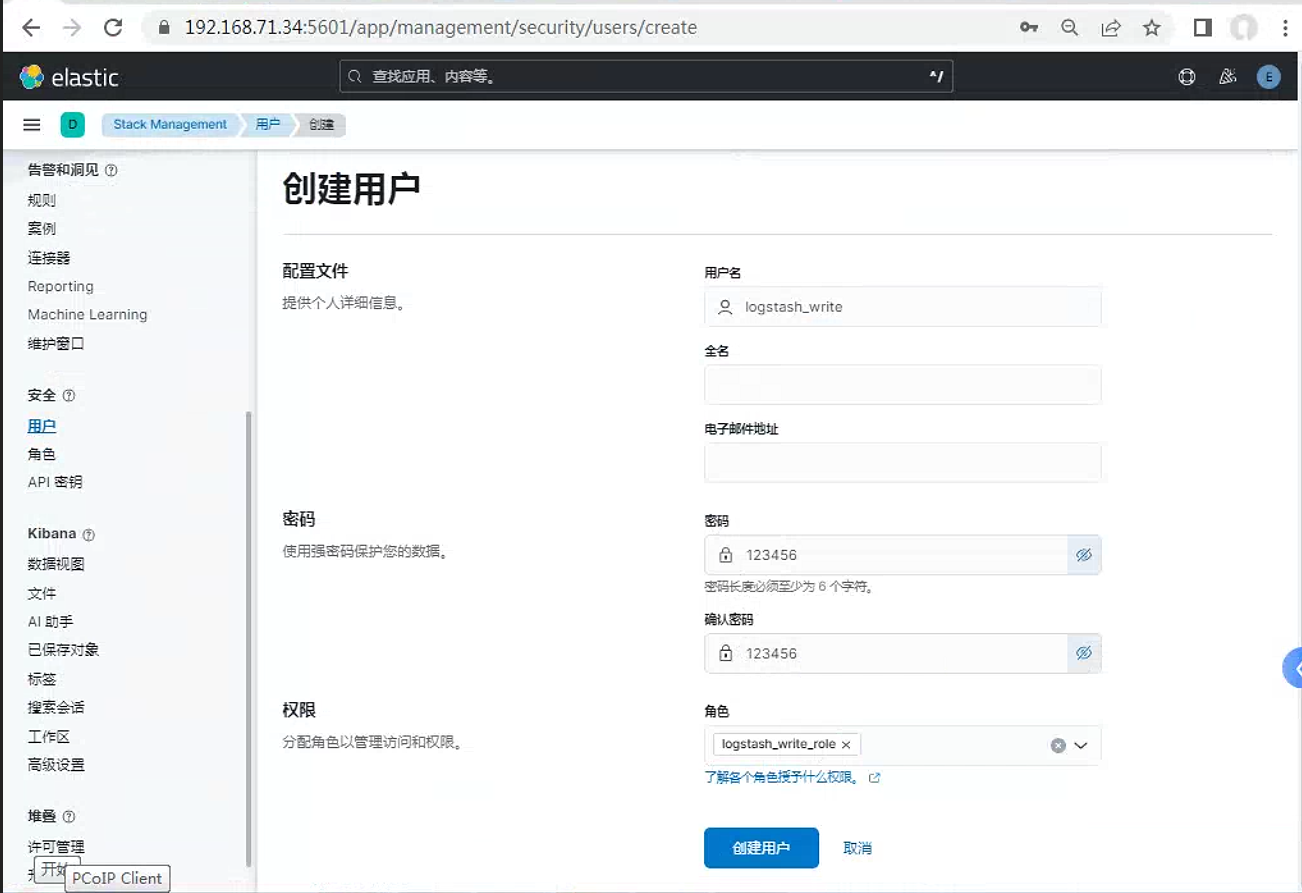Click the E user profile avatar
This screenshot has height=893, width=1302.
point(1269,77)
